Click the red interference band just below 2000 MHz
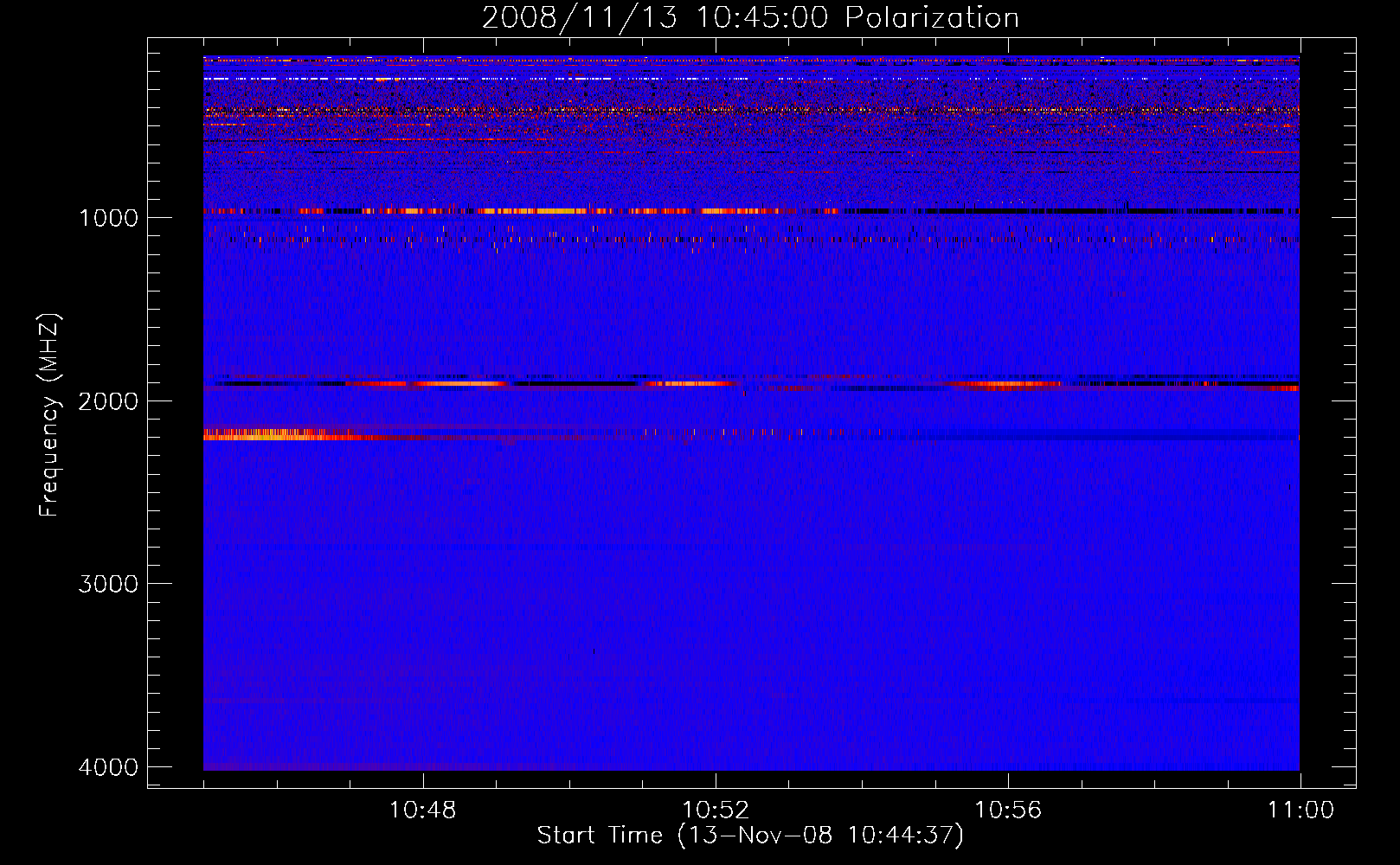1400x865 pixels. (x=751, y=383)
